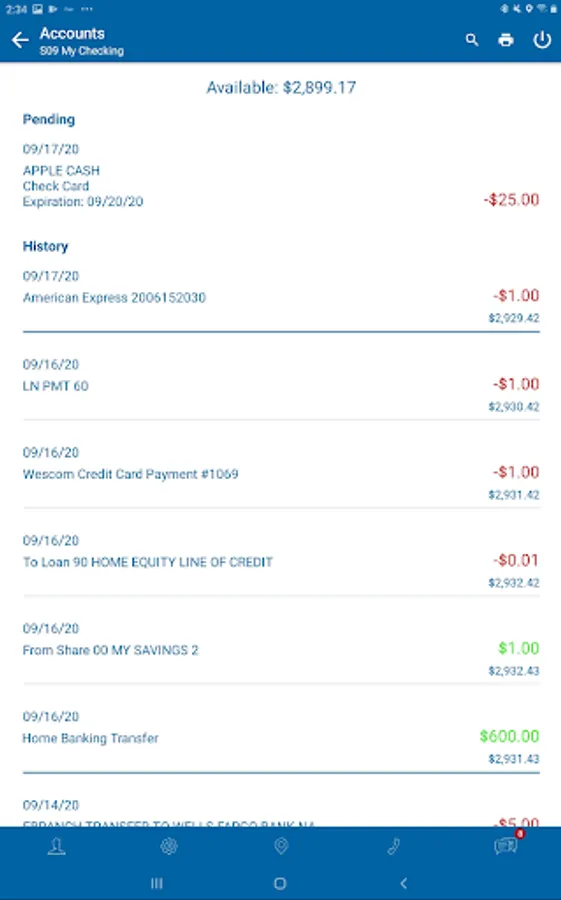Open the search magnifier icon
Viewport: 561px width, 900px height.
pyautogui.click(x=472, y=40)
